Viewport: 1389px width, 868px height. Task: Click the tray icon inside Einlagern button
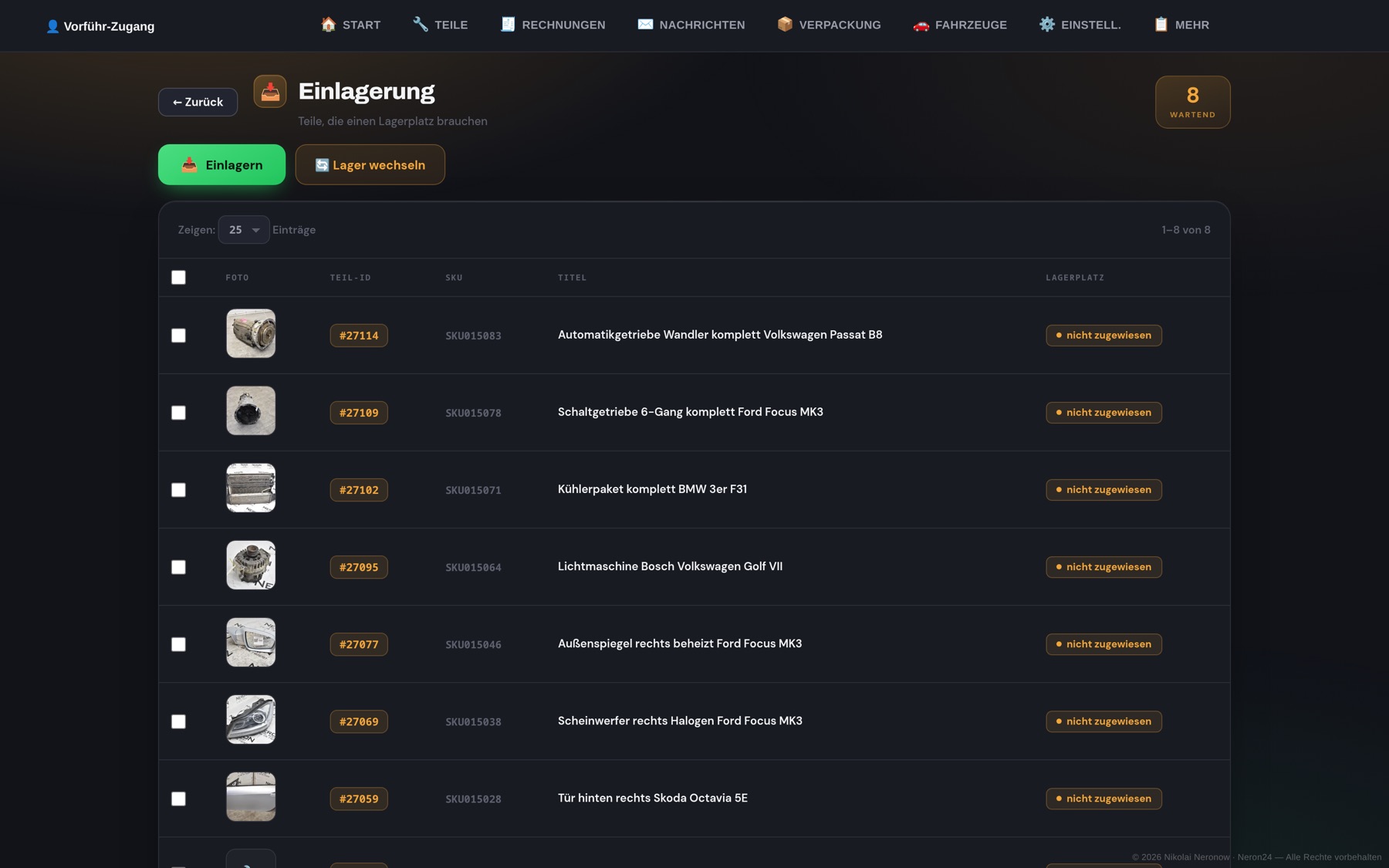click(189, 165)
